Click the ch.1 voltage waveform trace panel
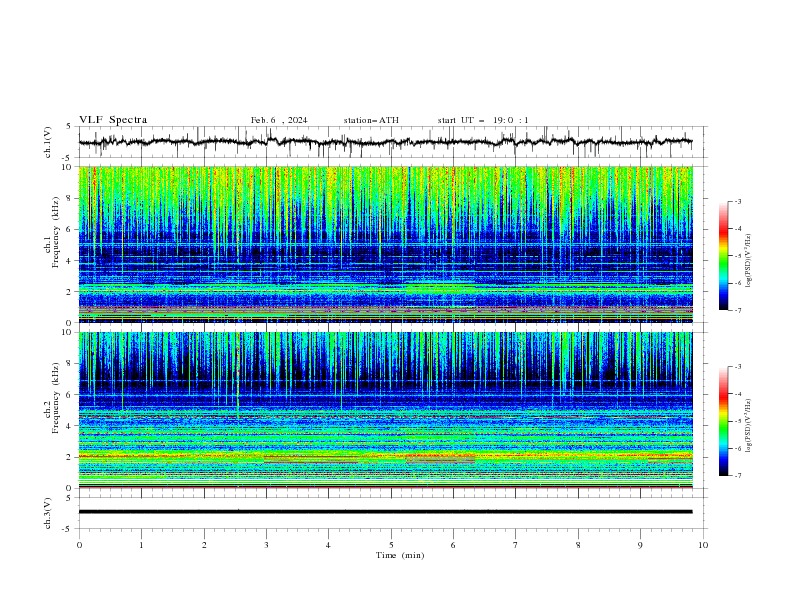 pyautogui.click(x=392, y=142)
